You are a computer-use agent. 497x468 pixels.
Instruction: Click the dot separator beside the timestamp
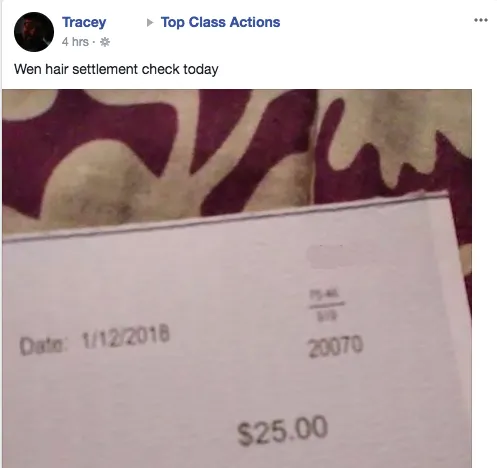pyautogui.click(x=94, y=42)
